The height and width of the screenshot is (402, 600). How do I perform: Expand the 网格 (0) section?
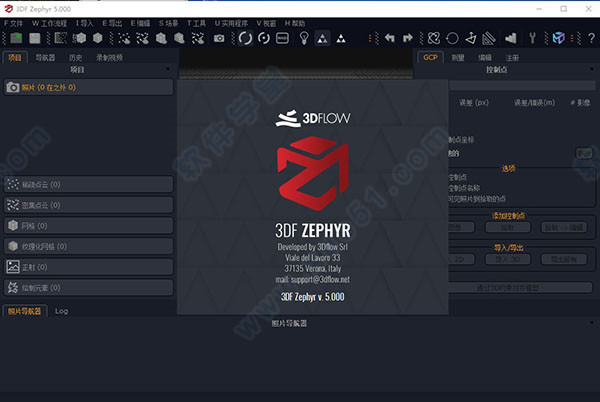tap(88, 226)
